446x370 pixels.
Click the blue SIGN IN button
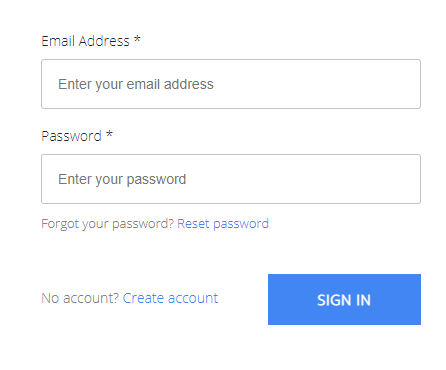click(344, 299)
